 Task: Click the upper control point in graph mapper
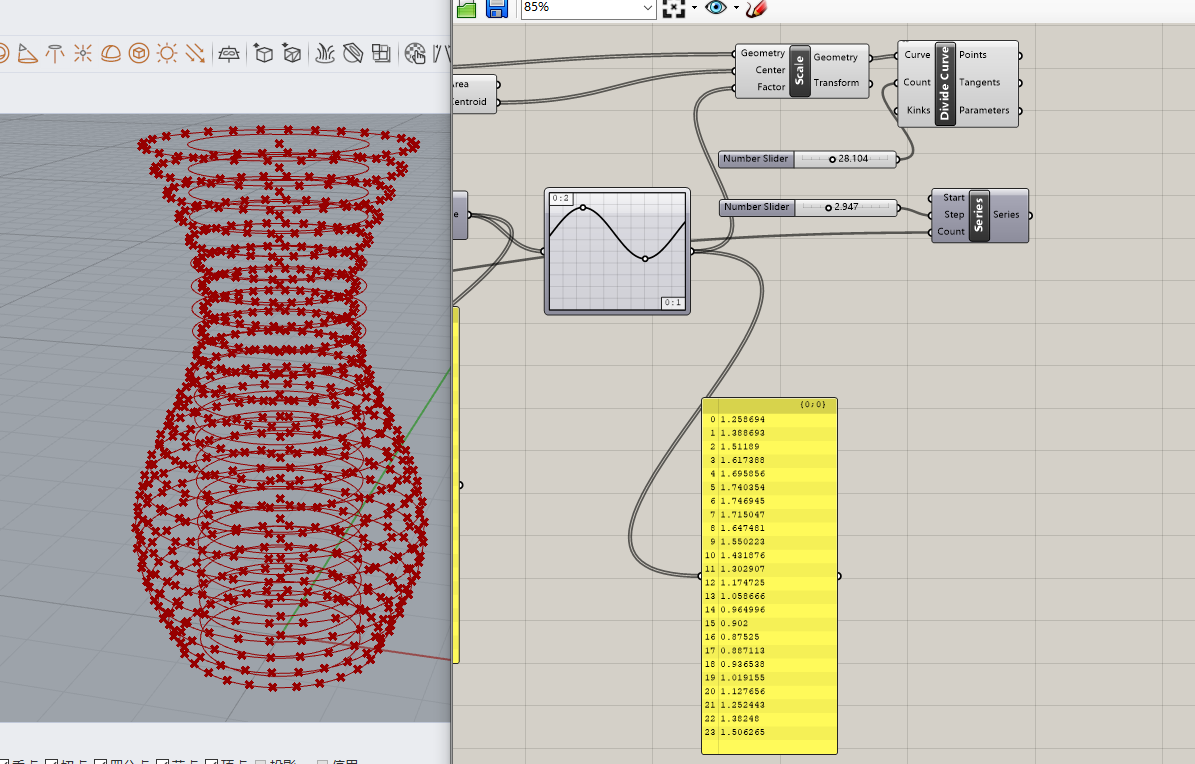[x=583, y=208]
